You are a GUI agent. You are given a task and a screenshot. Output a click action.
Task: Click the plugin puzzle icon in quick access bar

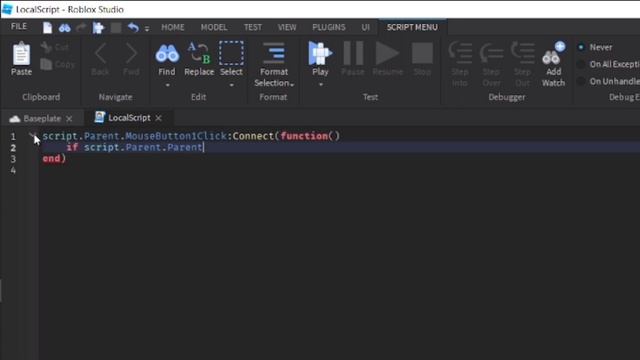98,28
